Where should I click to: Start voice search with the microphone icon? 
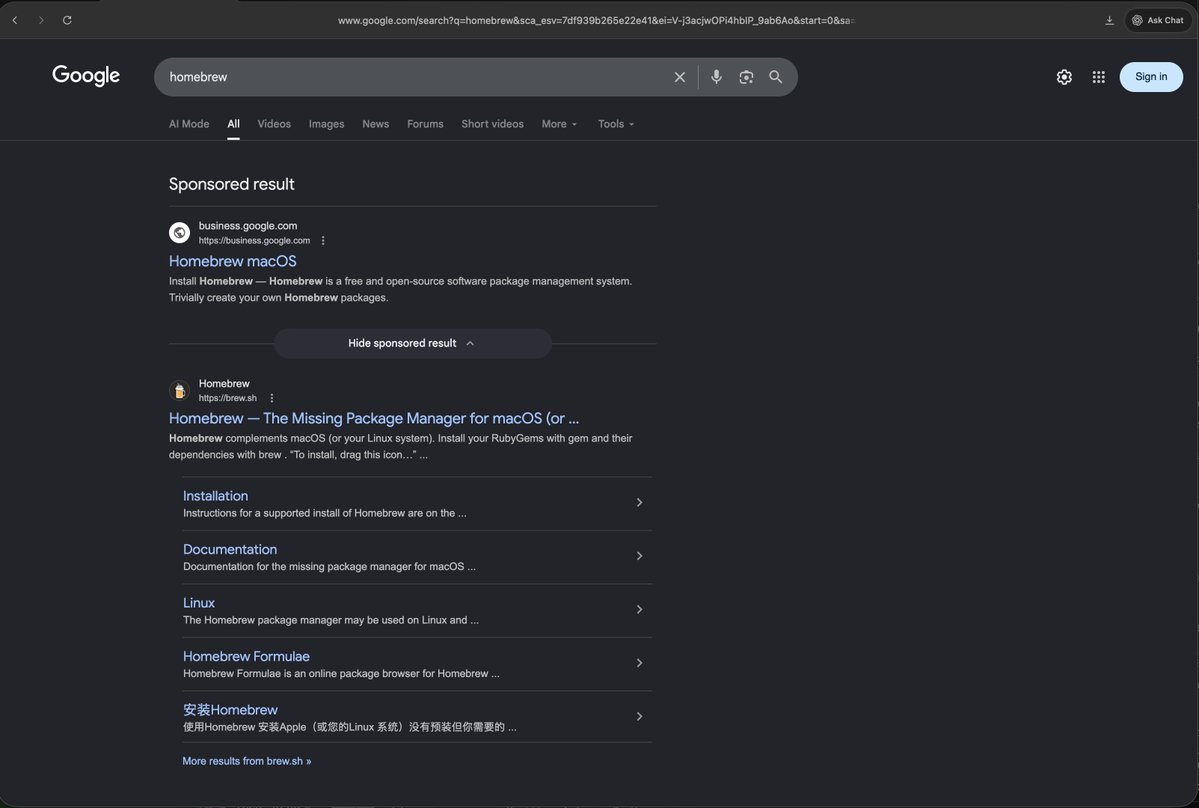point(716,77)
